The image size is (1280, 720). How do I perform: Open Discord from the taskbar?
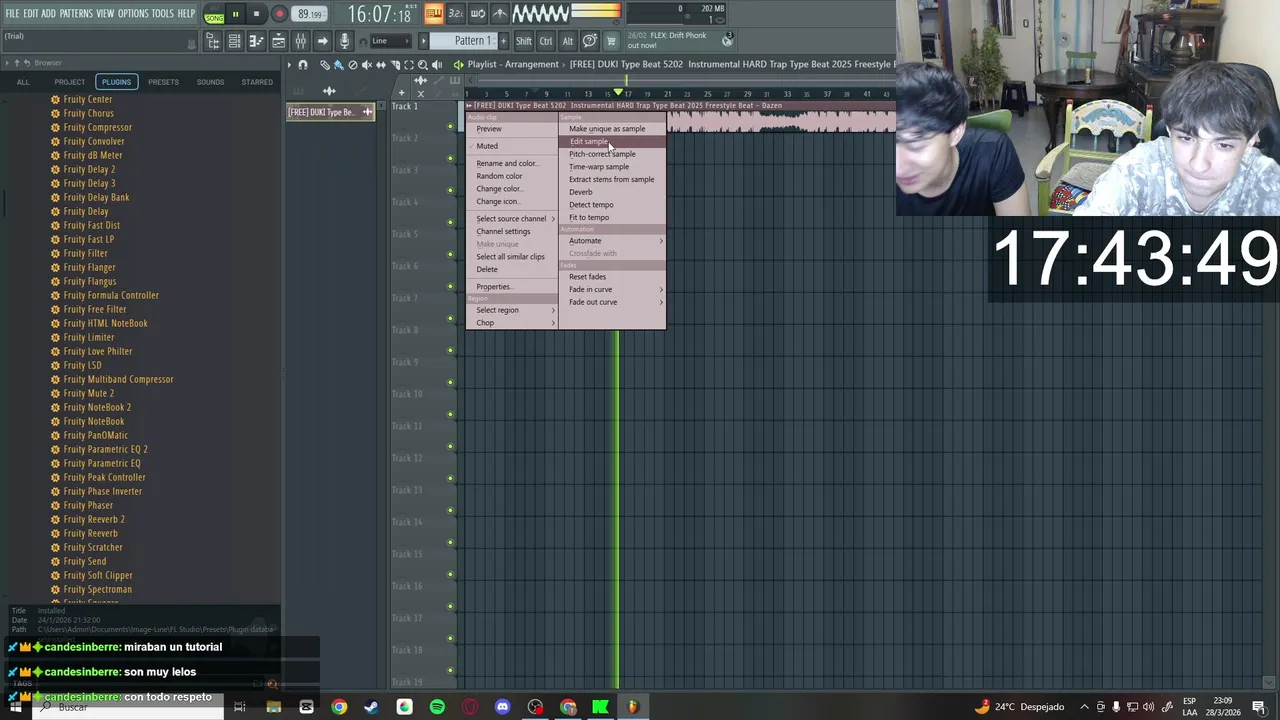coord(502,707)
